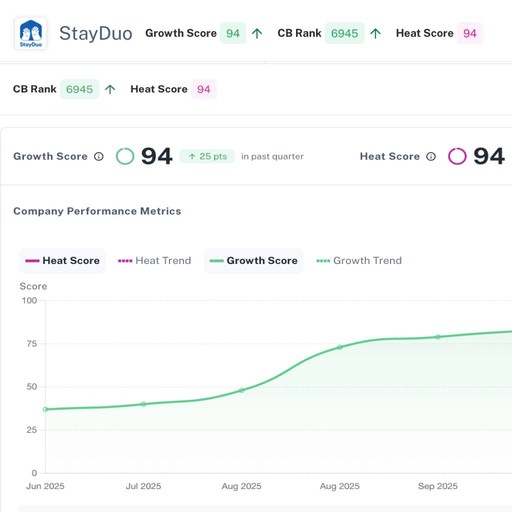512x512 pixels.
Task: Click the Growth Score 94 badge in header
Action: click(x=233, y=33)
